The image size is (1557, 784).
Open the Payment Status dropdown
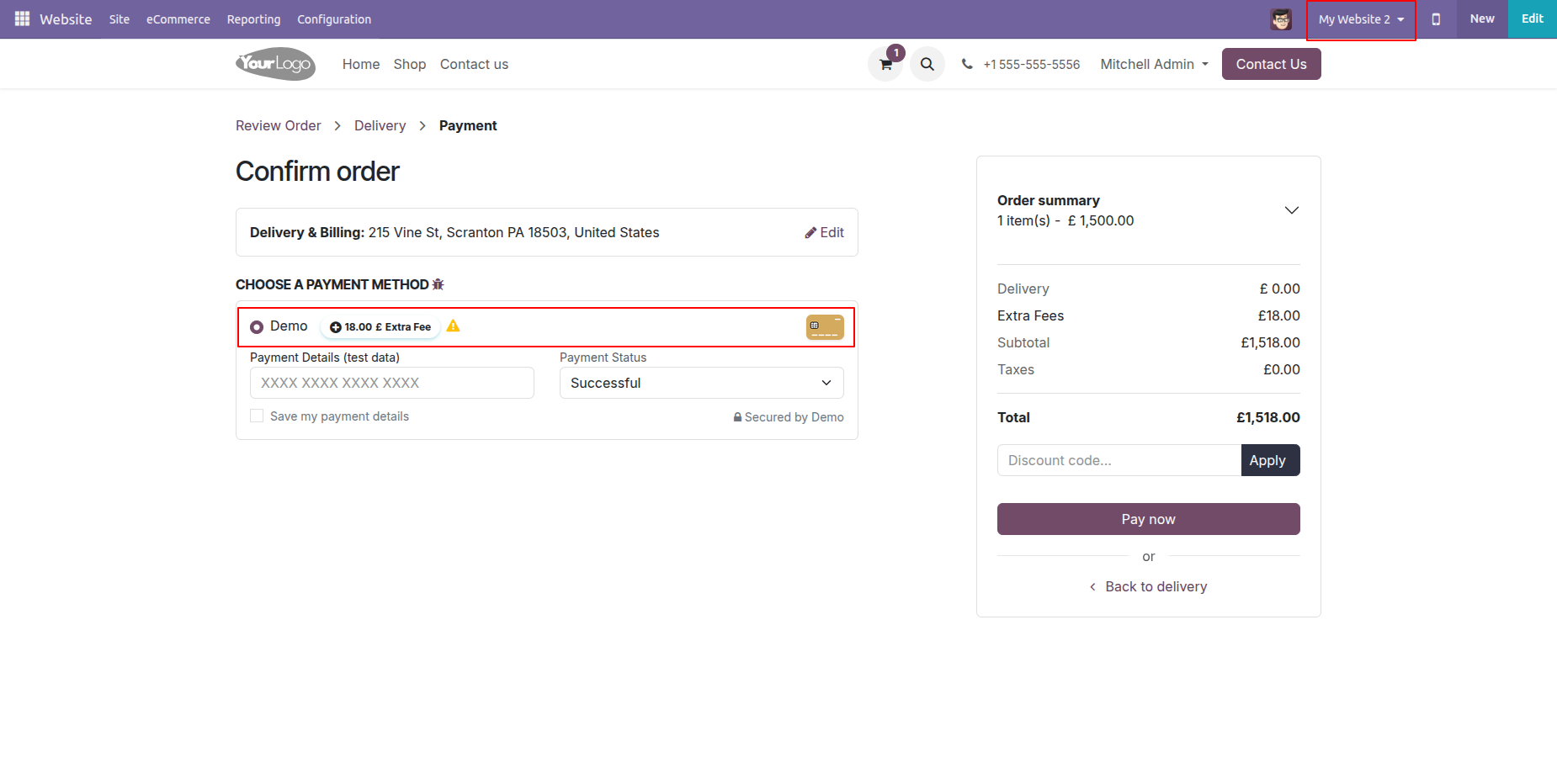click(x=701, y=383)
